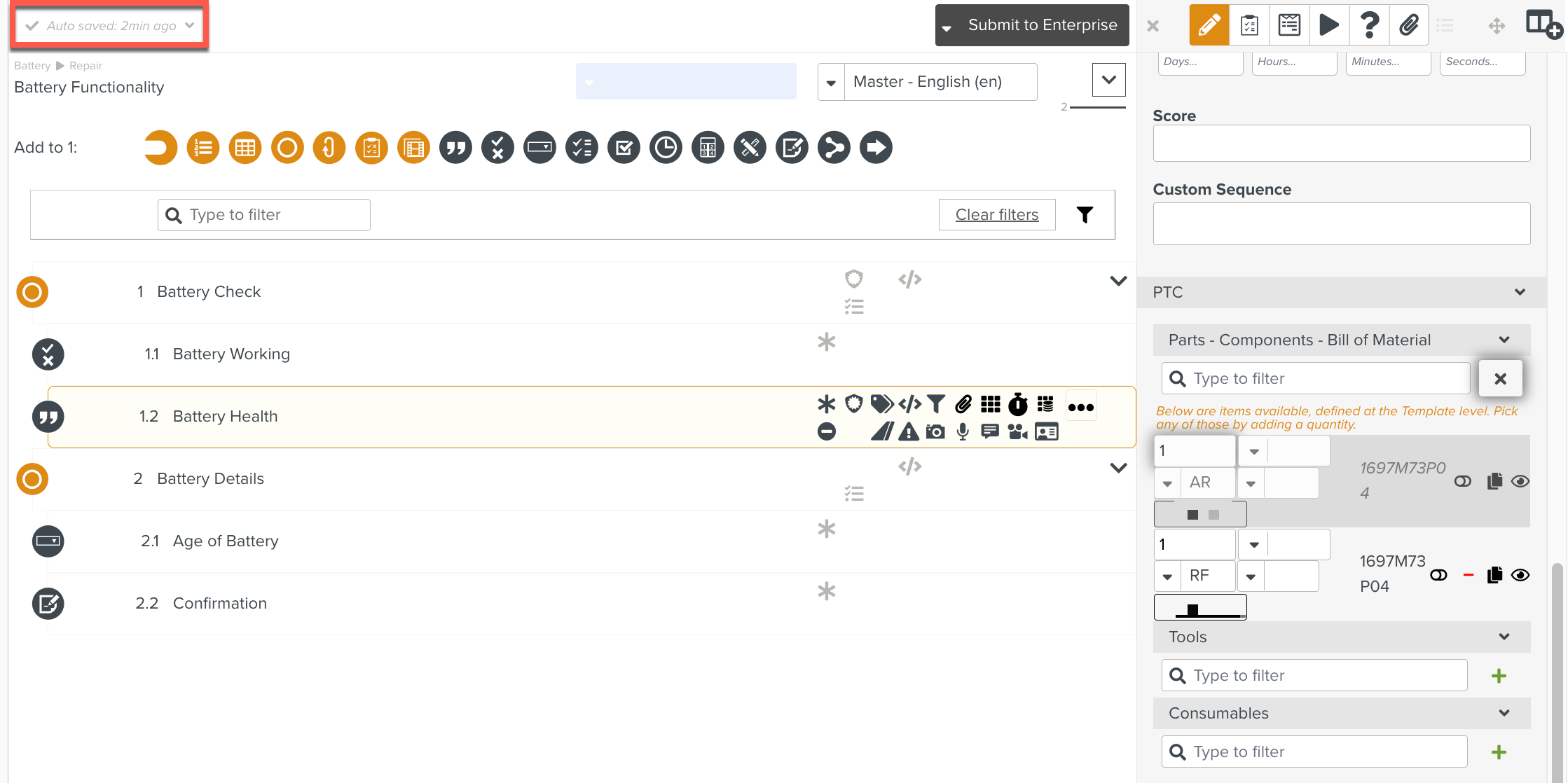Collapse the Battery Check section chevron
This screenshot has height=783, width=1568.
click(x=1118, y=281)
